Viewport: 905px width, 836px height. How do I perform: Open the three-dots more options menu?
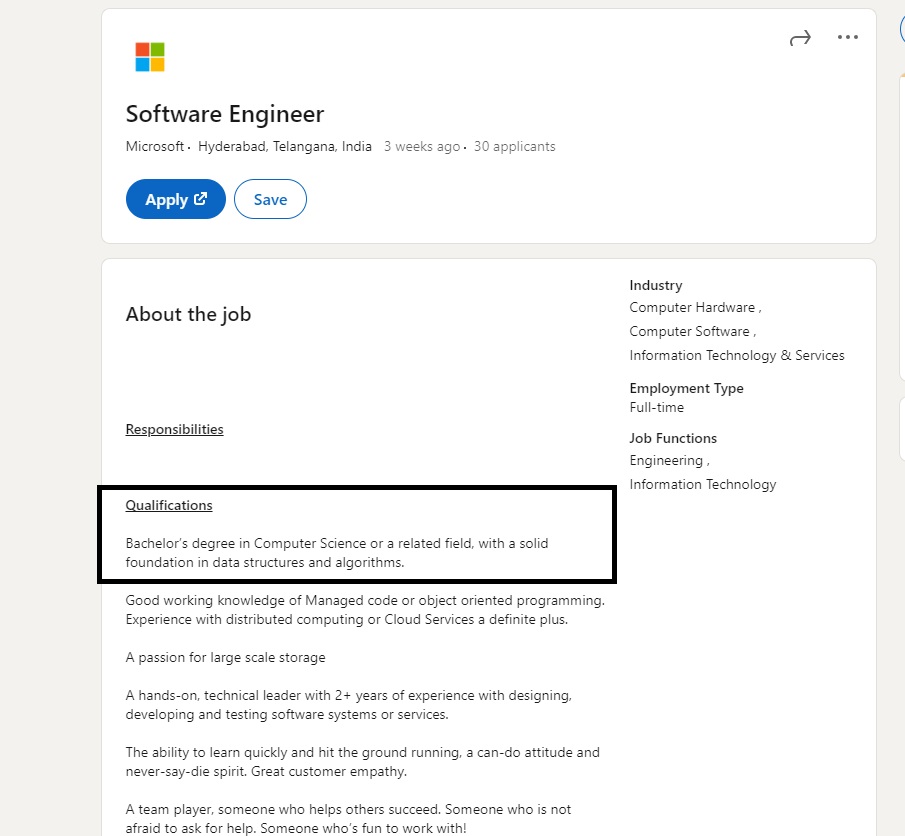(x=847, y=37)
